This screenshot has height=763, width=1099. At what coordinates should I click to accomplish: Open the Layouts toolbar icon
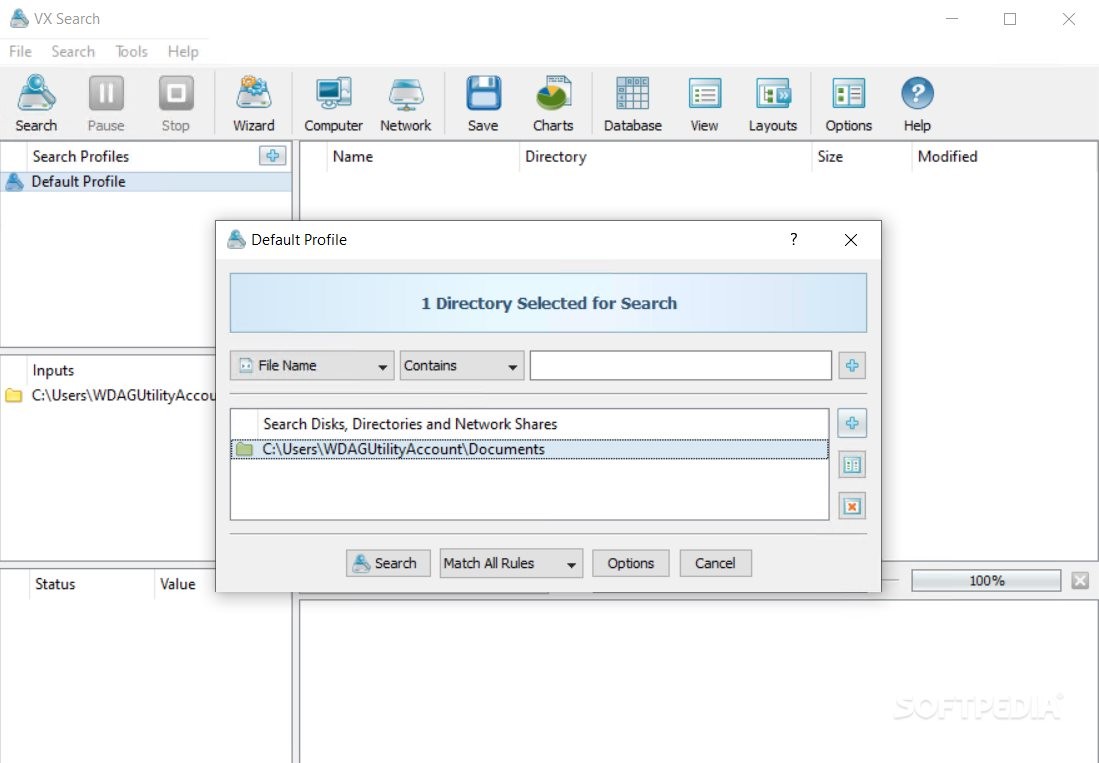(773, 104)
